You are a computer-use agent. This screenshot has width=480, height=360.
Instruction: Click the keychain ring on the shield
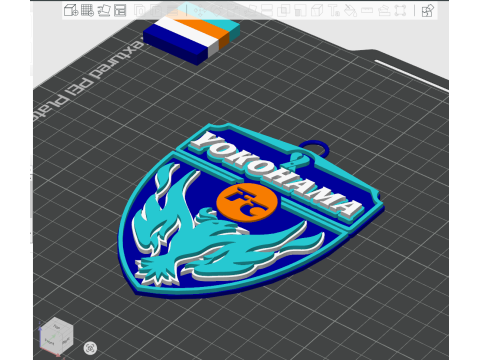coord(315,148)
